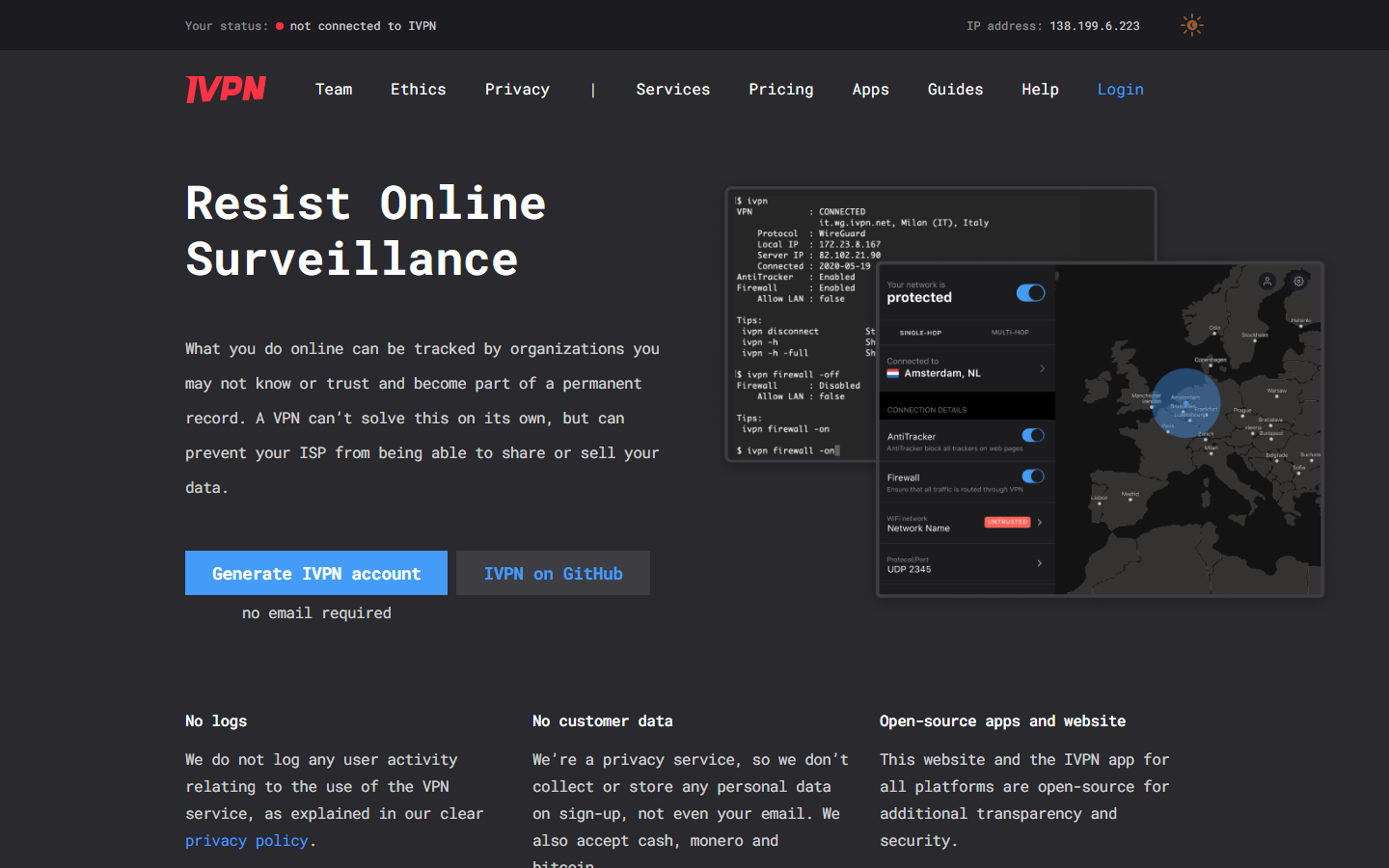The height and width of the screenshot is (868, 1389).
Task: Toggle the 'Your network is protected' switch
Action: (1030, 292)
